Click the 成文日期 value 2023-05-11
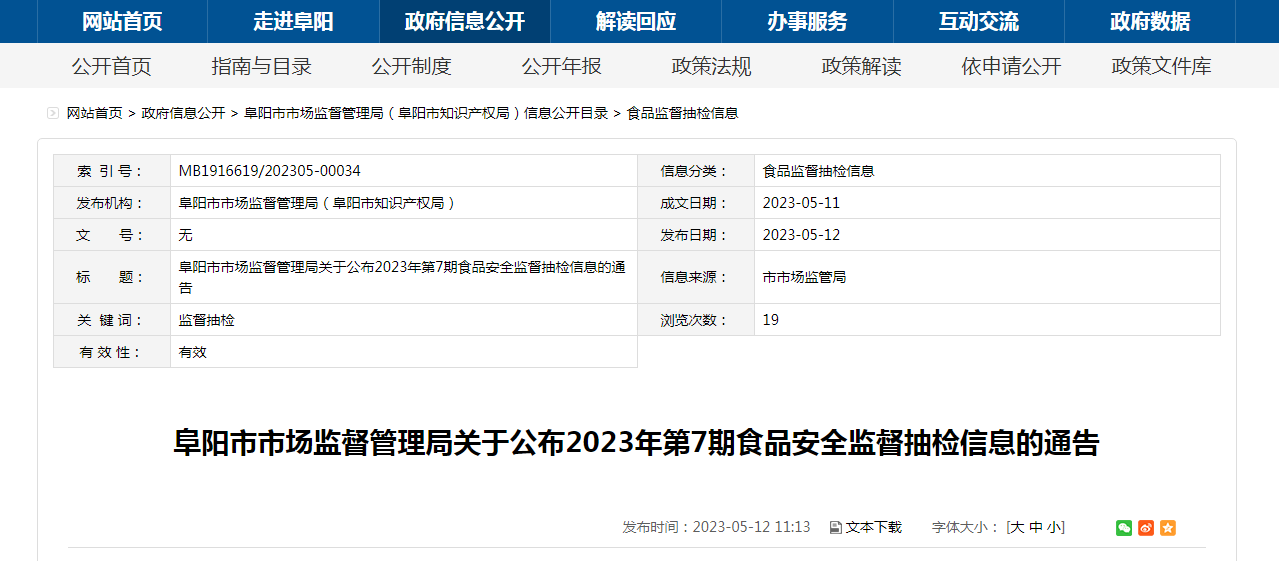This screenshot has height=561, width=1279. point(801,203)
